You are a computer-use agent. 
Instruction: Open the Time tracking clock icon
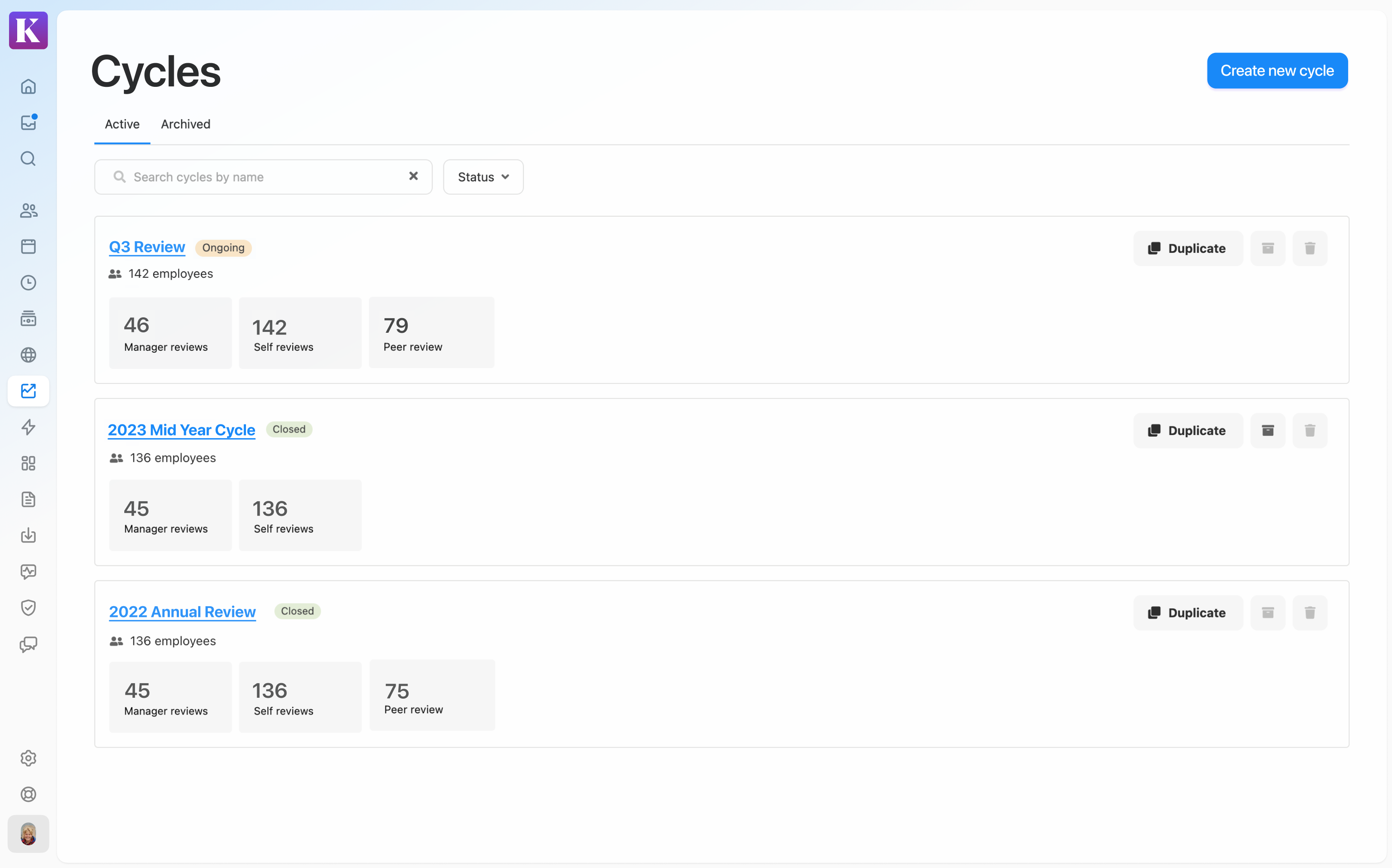point(28,282)
